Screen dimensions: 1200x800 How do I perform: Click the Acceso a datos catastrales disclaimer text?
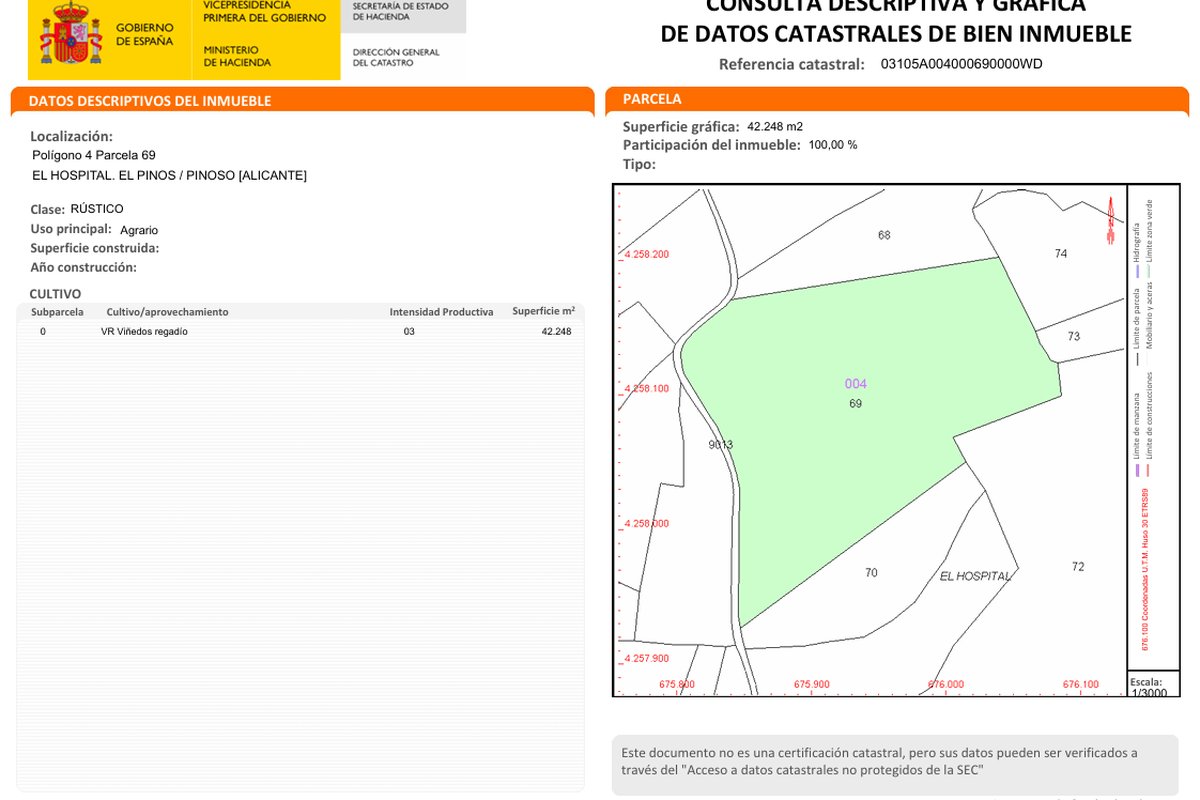pos(880,761)
